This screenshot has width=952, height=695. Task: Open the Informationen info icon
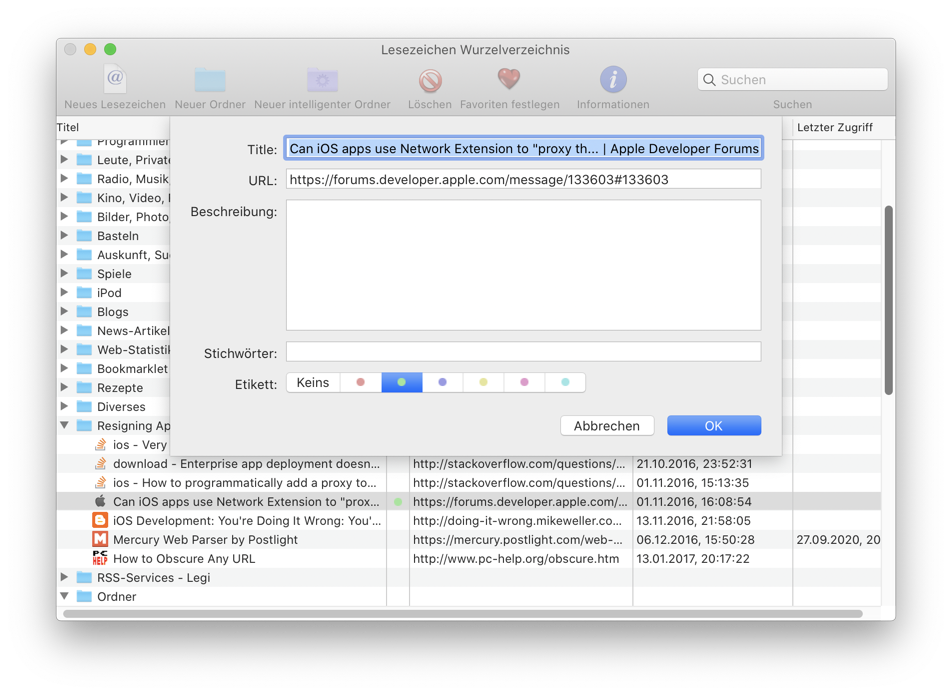[613, 80]
